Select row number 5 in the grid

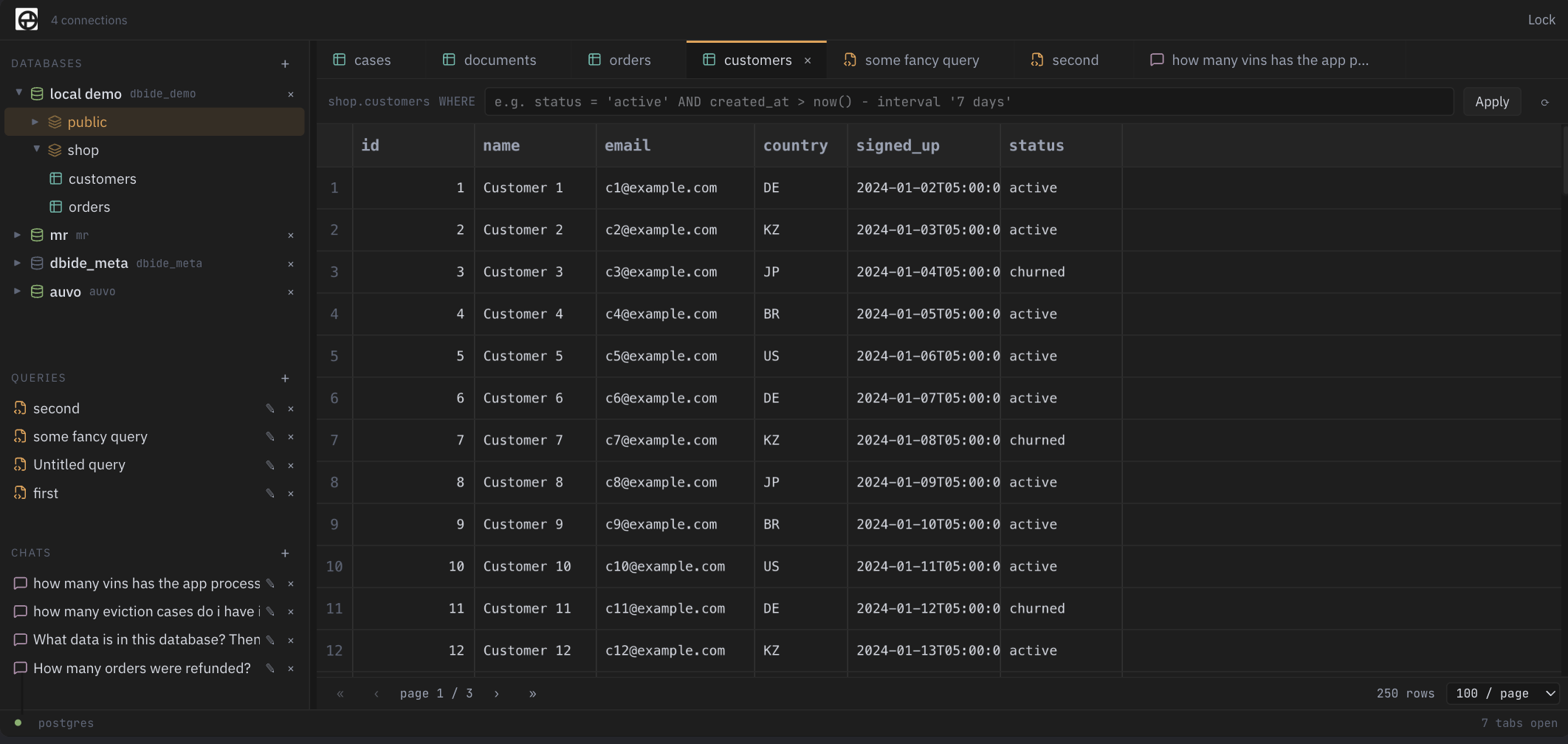334,356
